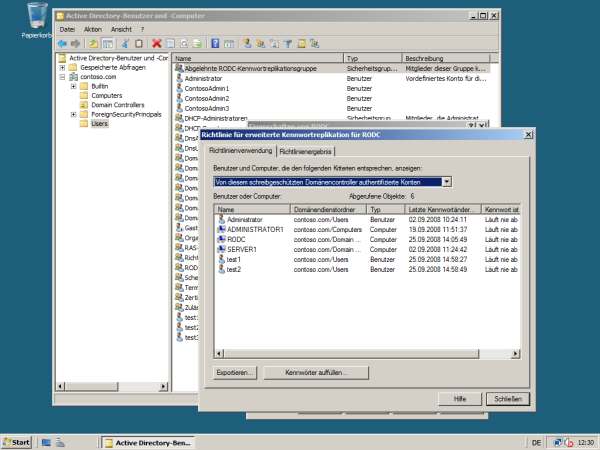Click the Server Manager quick launch icon
Viewport: 600px width, 450px height.
coord(46,442)
